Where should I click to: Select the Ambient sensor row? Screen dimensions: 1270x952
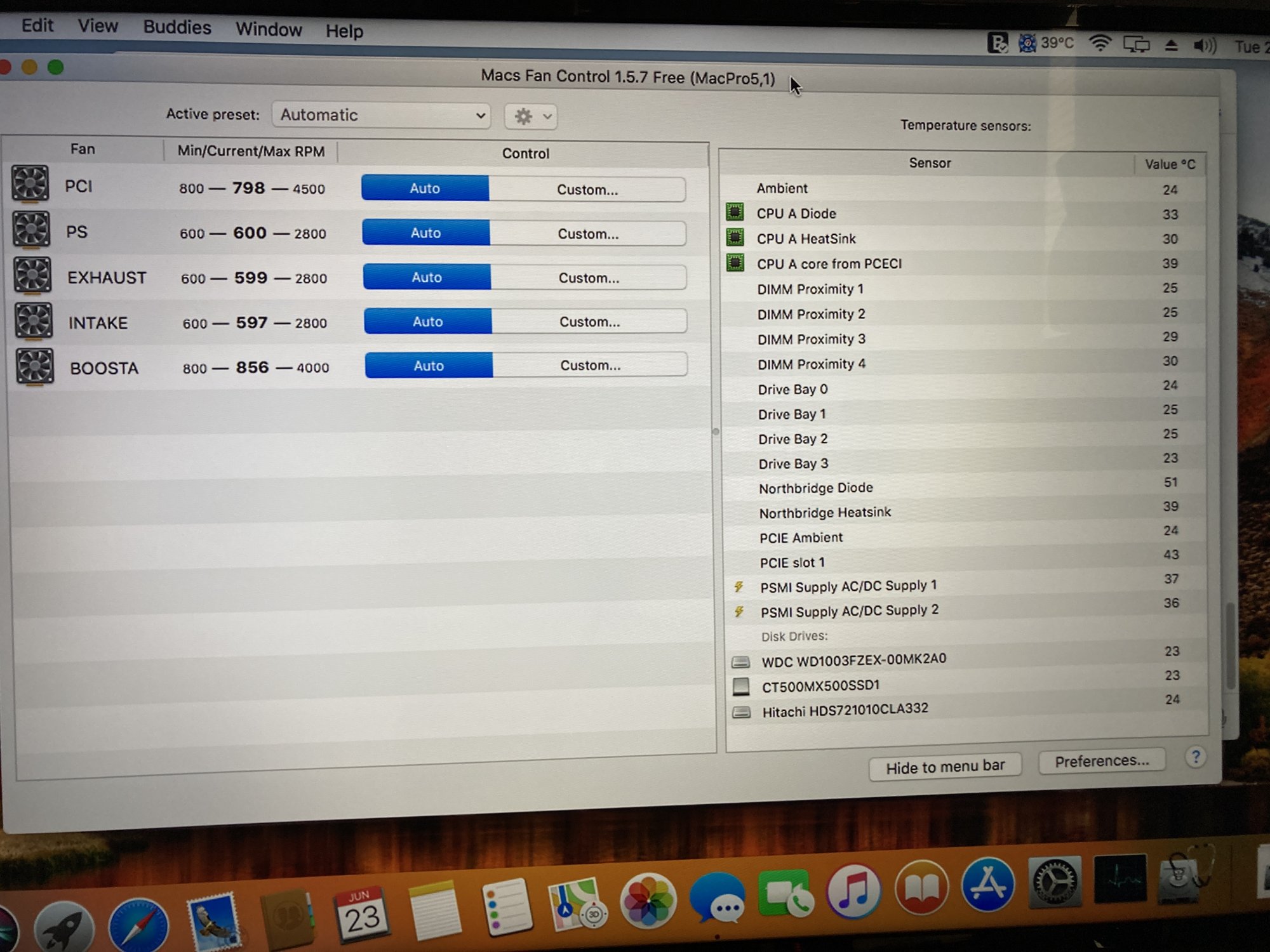click(961, 188)
